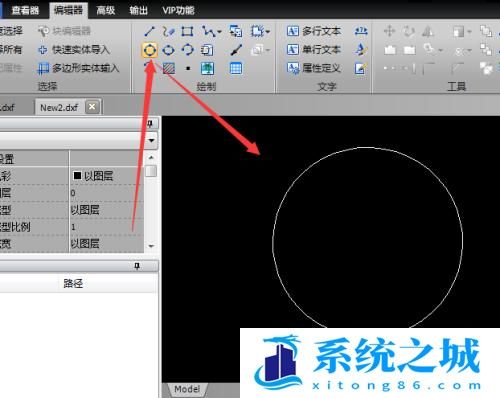Select the Hatch fill tool
The width and height of the screenshot is (500, 398).
click(x=169, y=68)
